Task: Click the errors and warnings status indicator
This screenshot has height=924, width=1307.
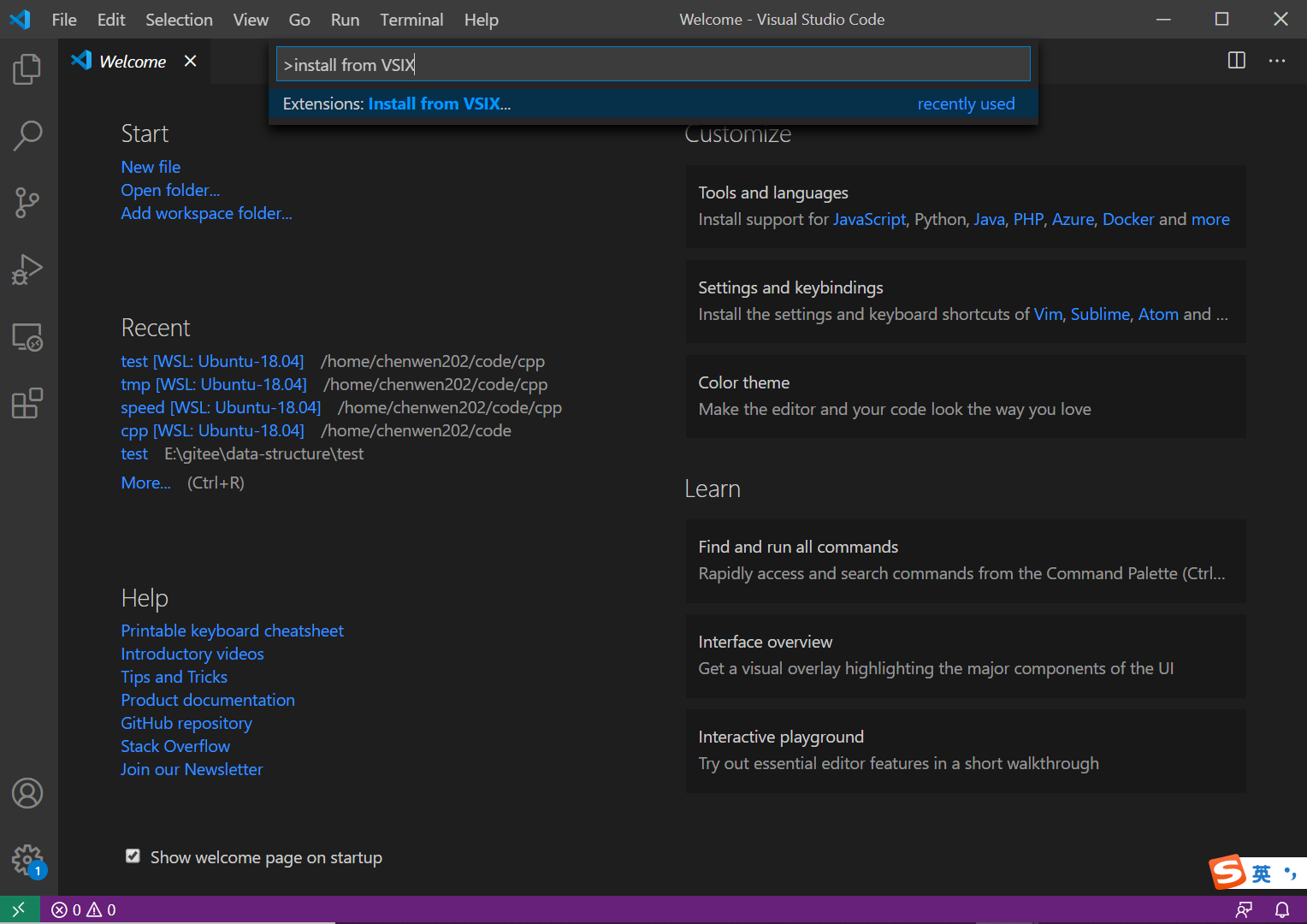Action: point(83,909)
